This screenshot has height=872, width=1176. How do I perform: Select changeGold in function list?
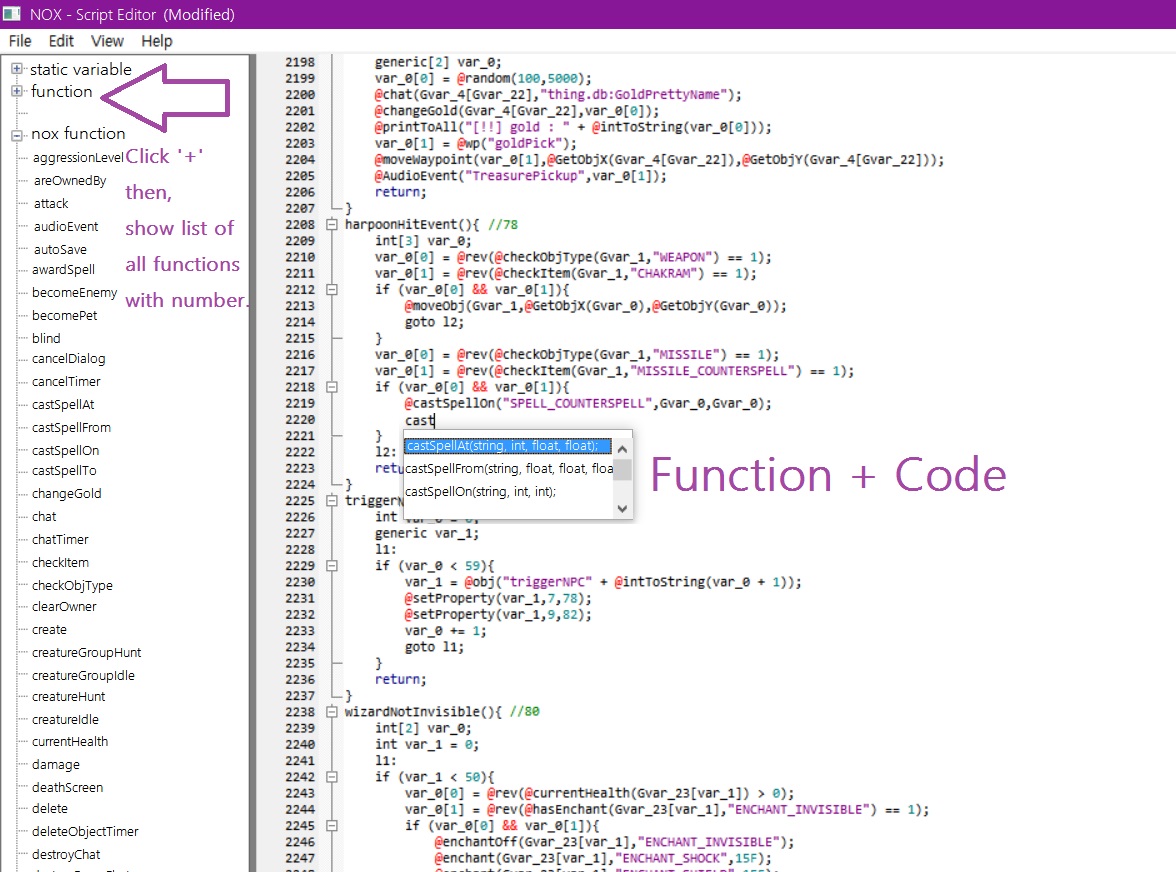[x=67, y=493]
